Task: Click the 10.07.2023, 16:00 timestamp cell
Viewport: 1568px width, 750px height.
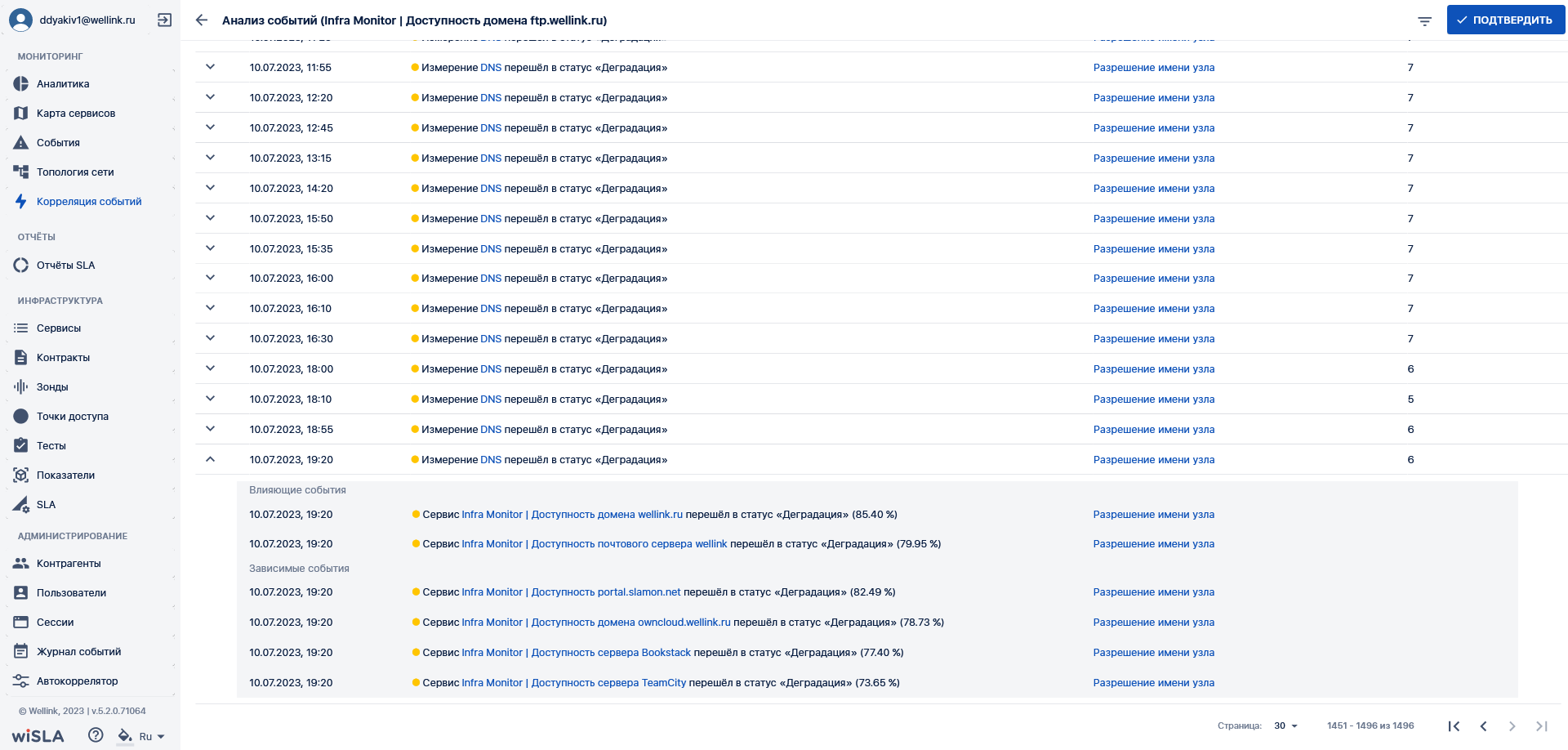Action: (292, 279)
